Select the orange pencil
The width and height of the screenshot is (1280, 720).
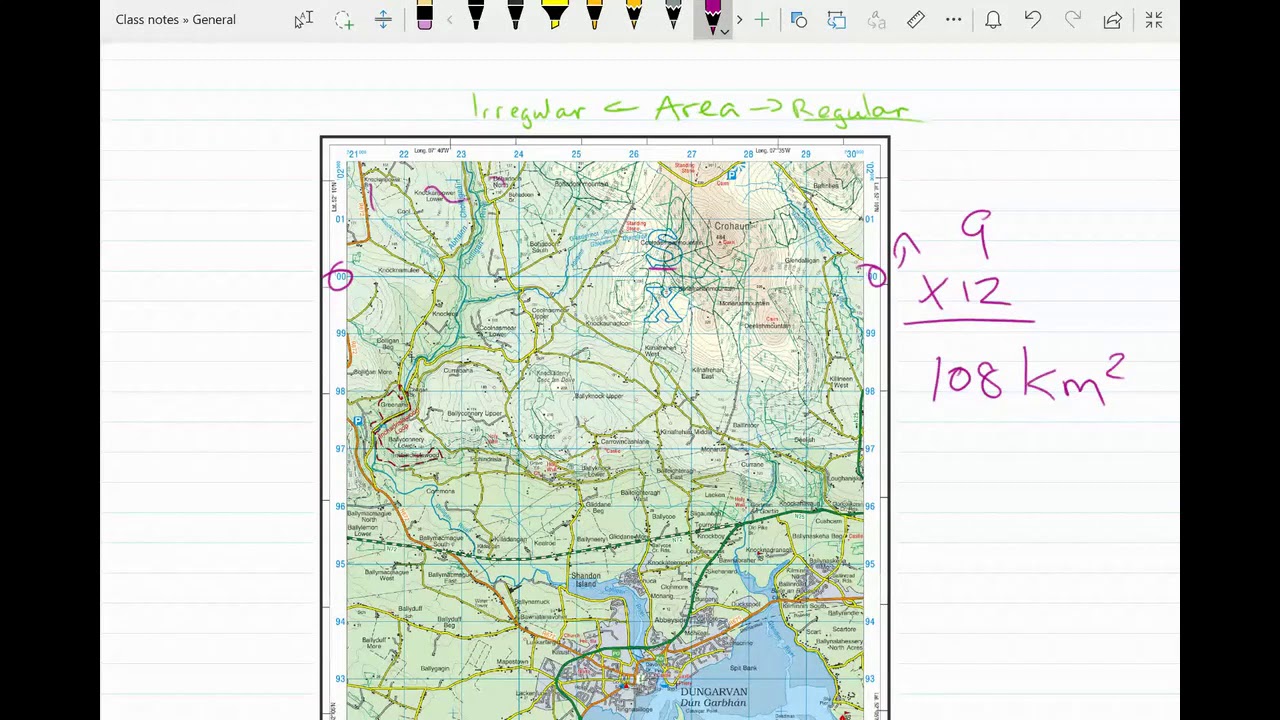[634, 16]
